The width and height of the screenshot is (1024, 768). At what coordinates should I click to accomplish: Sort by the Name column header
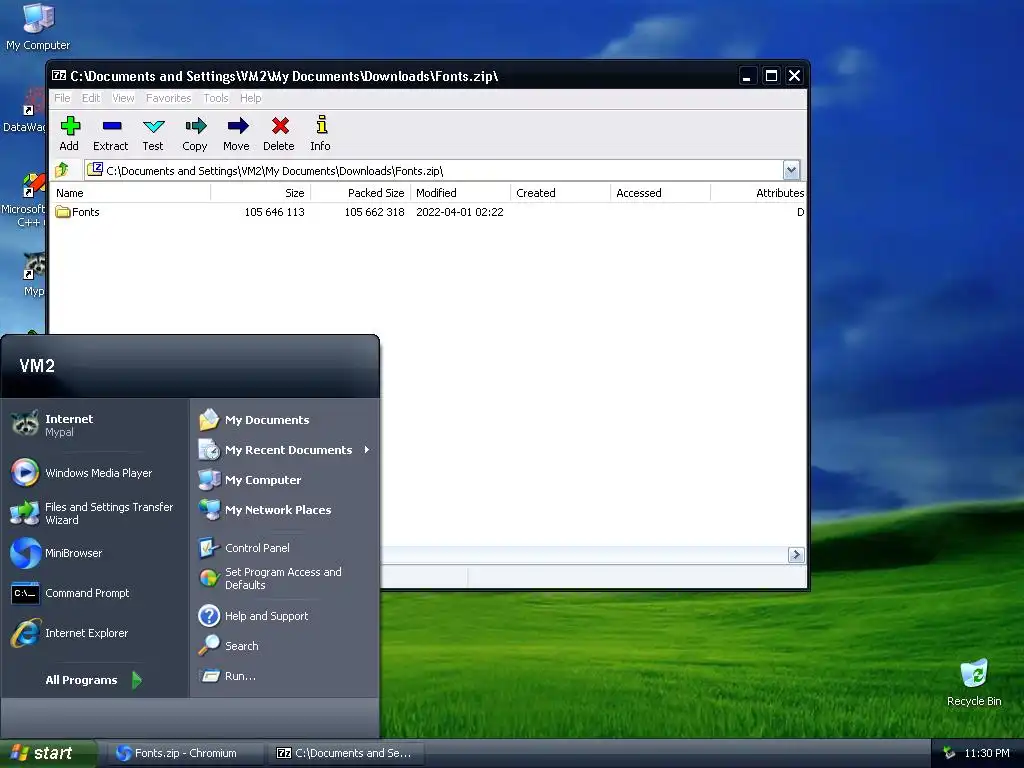[131, 193]
